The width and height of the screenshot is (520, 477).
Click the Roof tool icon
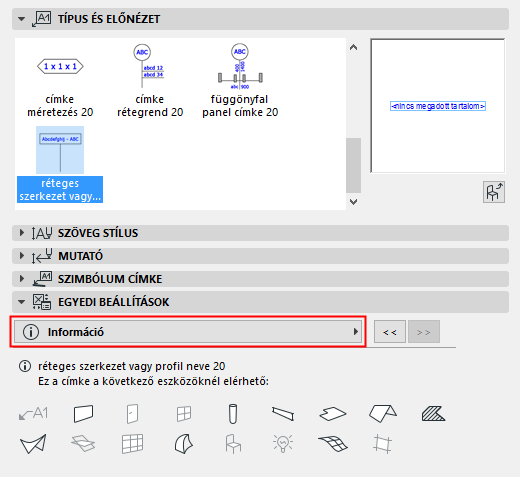point(383,414)
